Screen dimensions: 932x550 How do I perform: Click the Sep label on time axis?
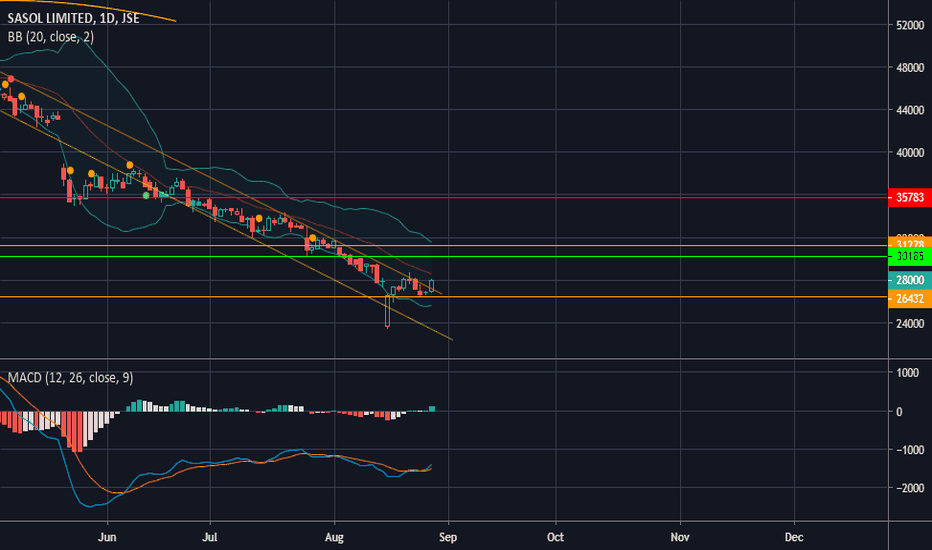pyautogui.click(x=448, y=537)
